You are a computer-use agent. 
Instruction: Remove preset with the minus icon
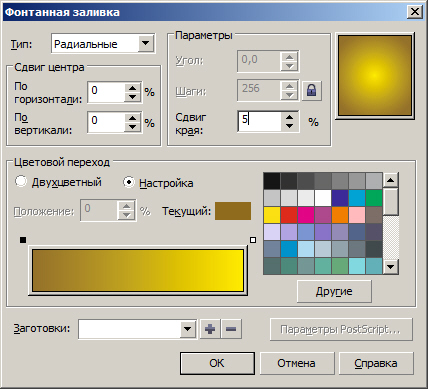coord(231,329)
